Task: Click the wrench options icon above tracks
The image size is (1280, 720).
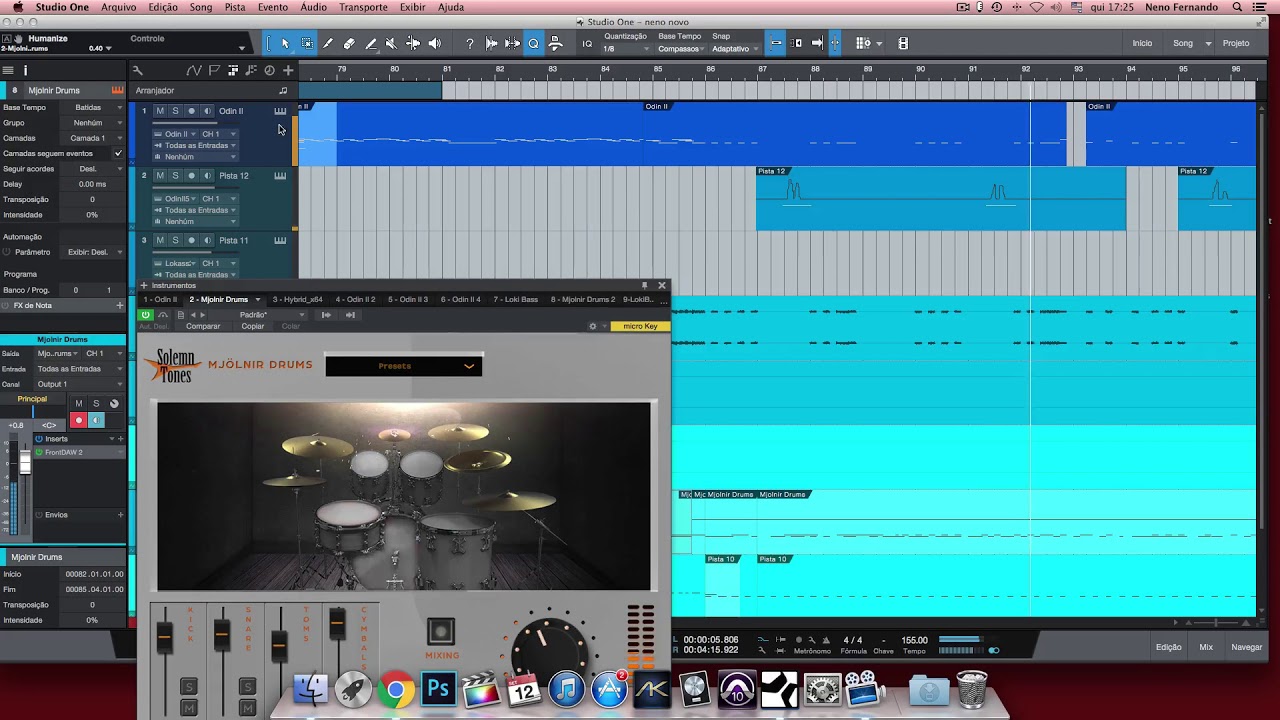Action: tap(138, 70)
